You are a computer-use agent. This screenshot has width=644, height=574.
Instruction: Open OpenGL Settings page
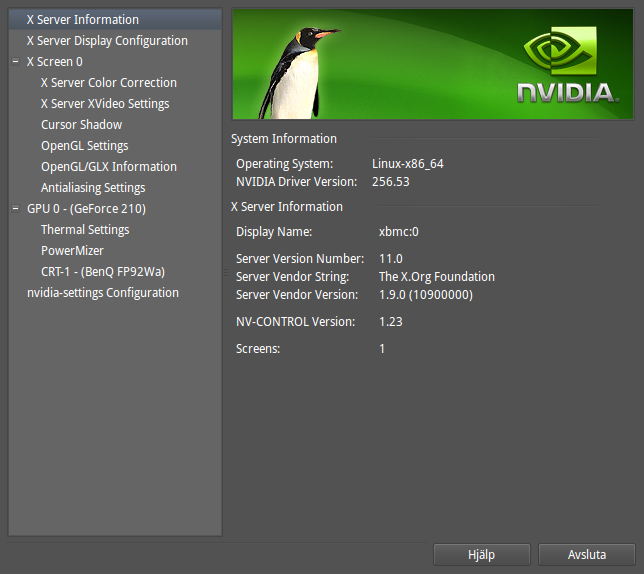[x=85, y=146]
